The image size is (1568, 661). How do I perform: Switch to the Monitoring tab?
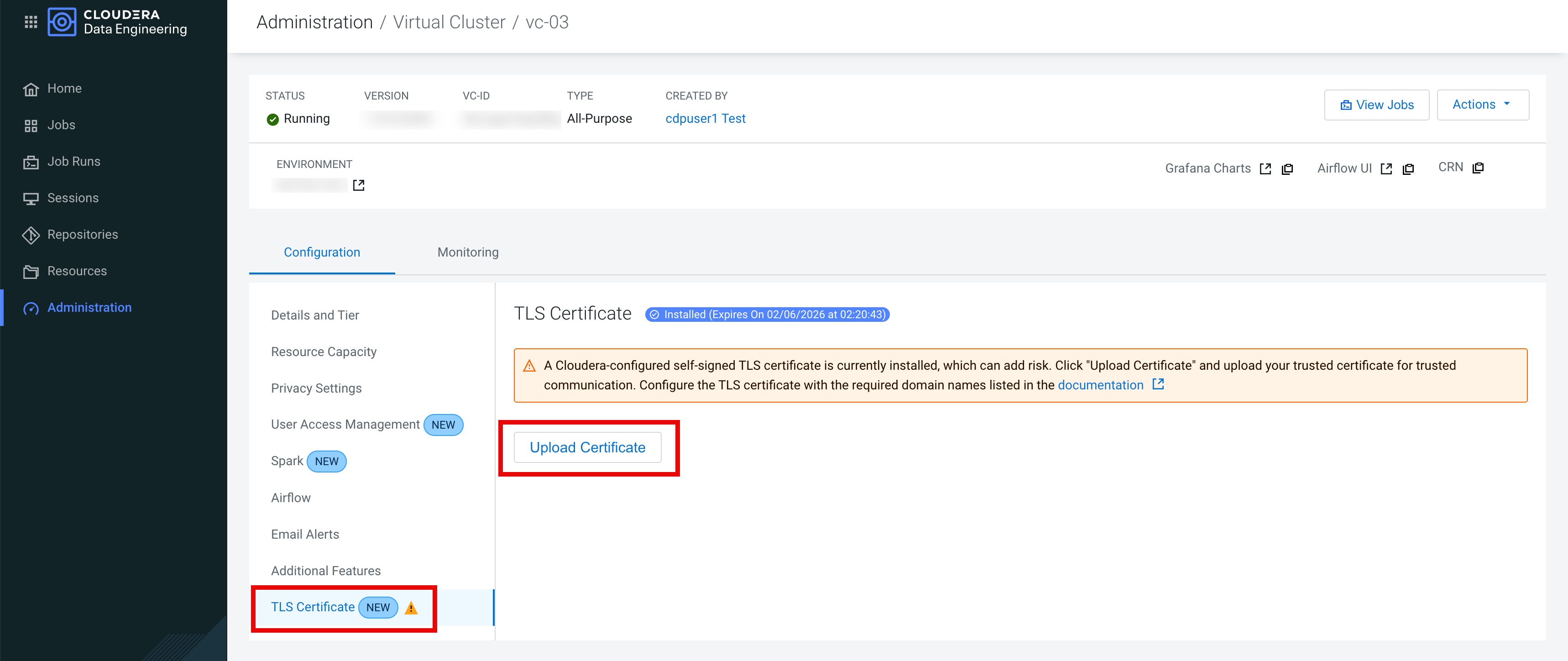point(467,252)
